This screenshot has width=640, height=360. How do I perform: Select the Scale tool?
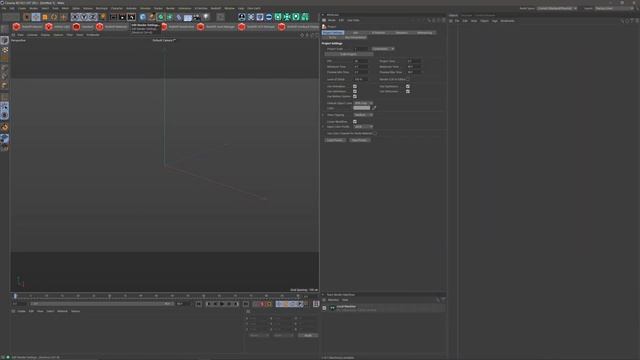(45, 17)
